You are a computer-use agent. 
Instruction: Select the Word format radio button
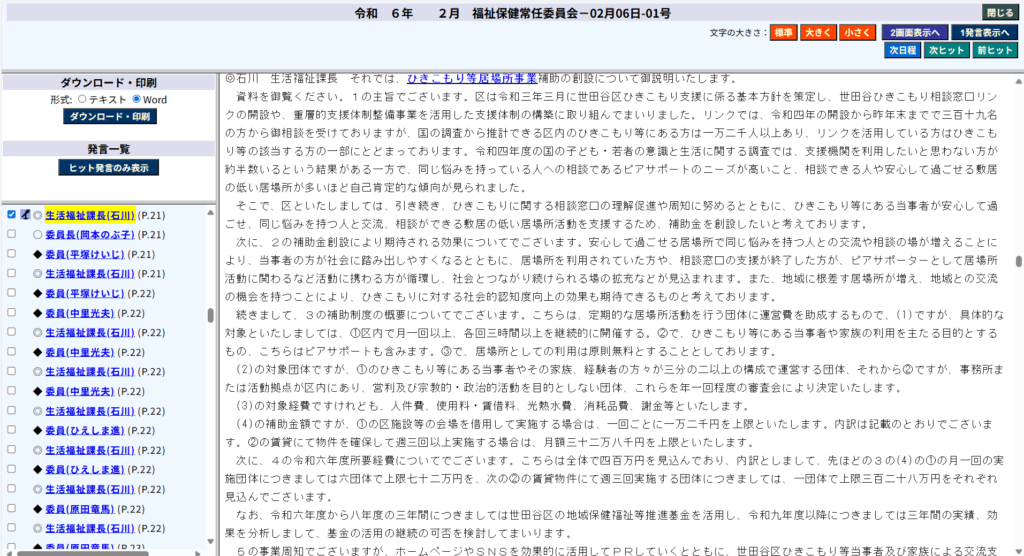tap(135, 100)
